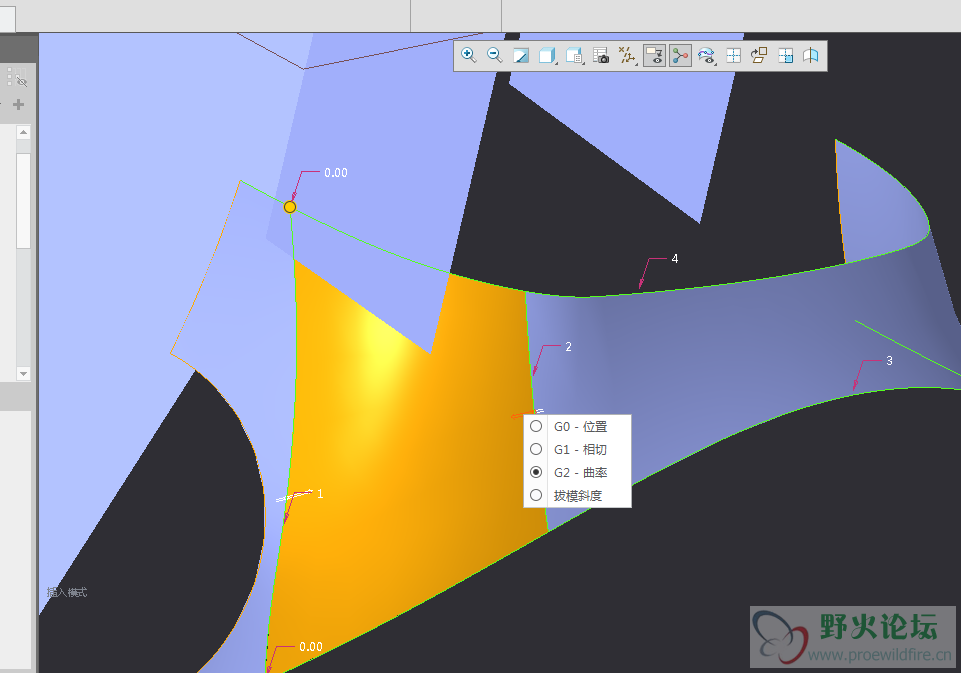Click the Zoom Out magnifier icon
The width and height of the screenshot is (961, 673).
(494, 56)
